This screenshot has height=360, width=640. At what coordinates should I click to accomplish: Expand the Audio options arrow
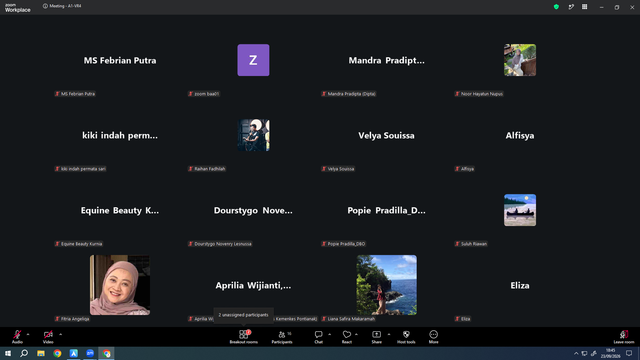coord(28,334)
